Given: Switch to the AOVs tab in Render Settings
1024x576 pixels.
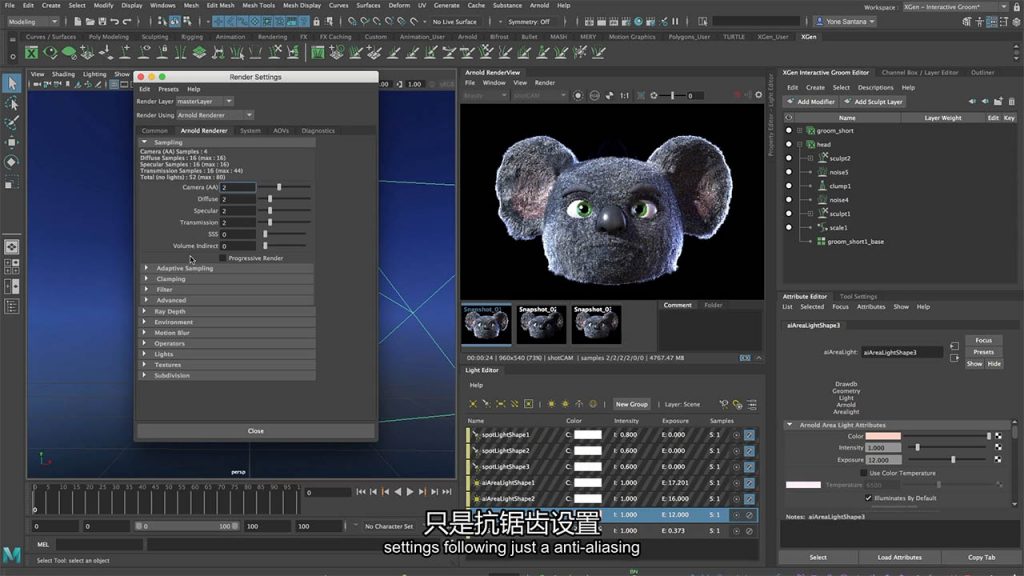Looking at the screenshot, I should pyautogui.click(x=281, y=131).
